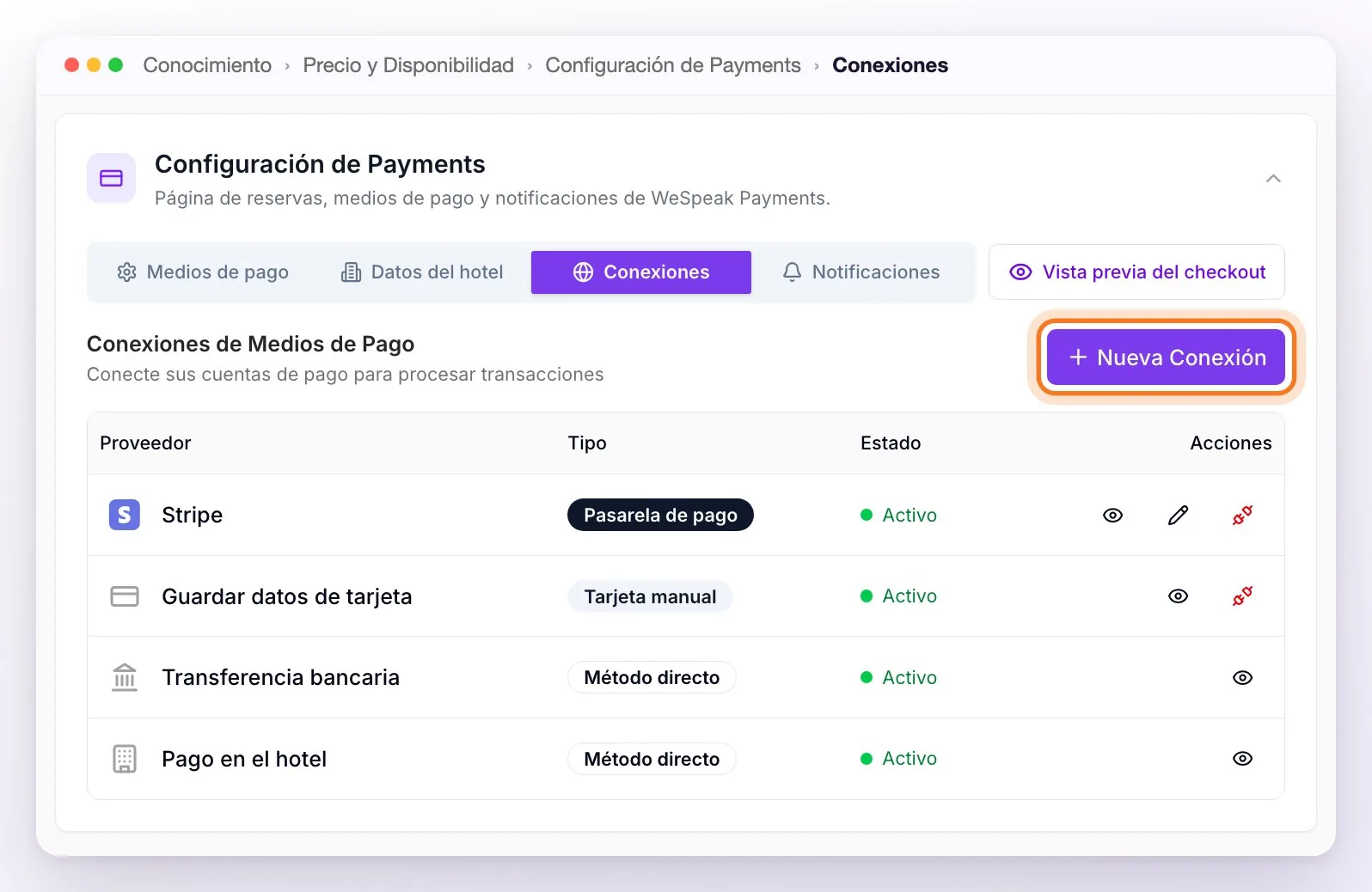This screenshot has height=892, width=1372.
Task: View Guardar datos de tarjeta connection details
Action: tap(1178, 596)
